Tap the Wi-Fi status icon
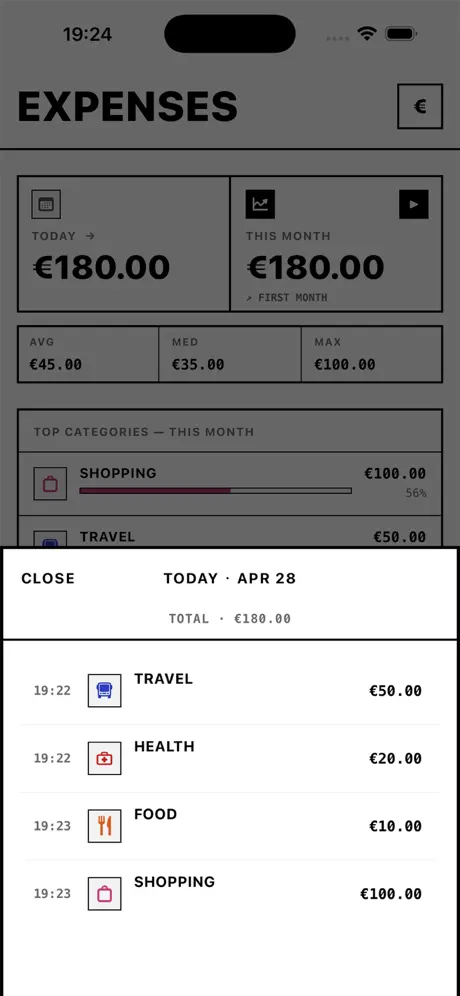 click(367, 34)
